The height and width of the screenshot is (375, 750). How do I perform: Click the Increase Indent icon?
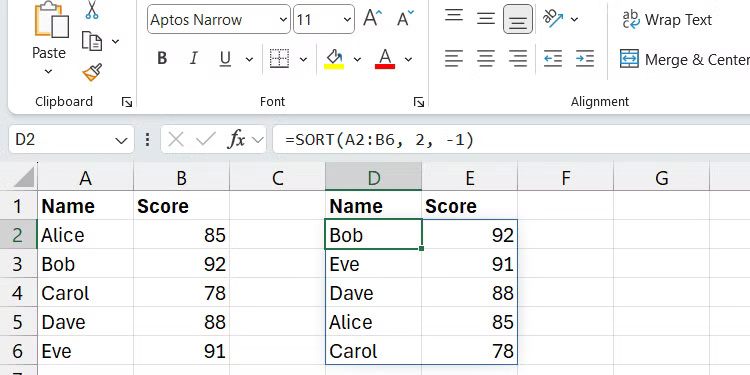(585, 59)
